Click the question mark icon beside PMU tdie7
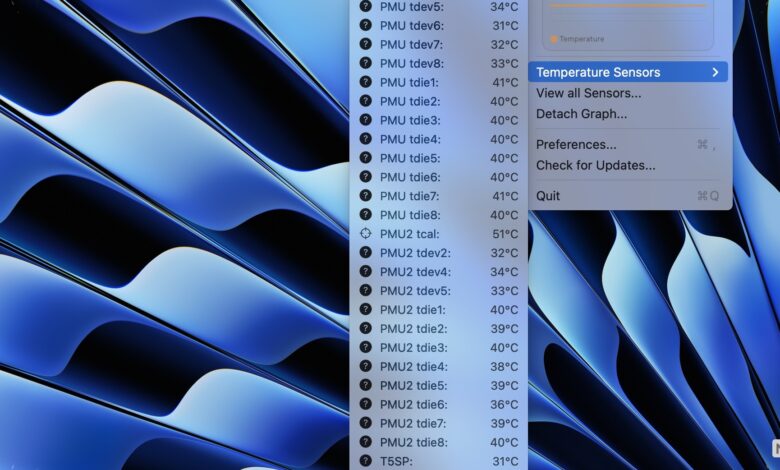This screenshot has height=470, width=780. 366,195
